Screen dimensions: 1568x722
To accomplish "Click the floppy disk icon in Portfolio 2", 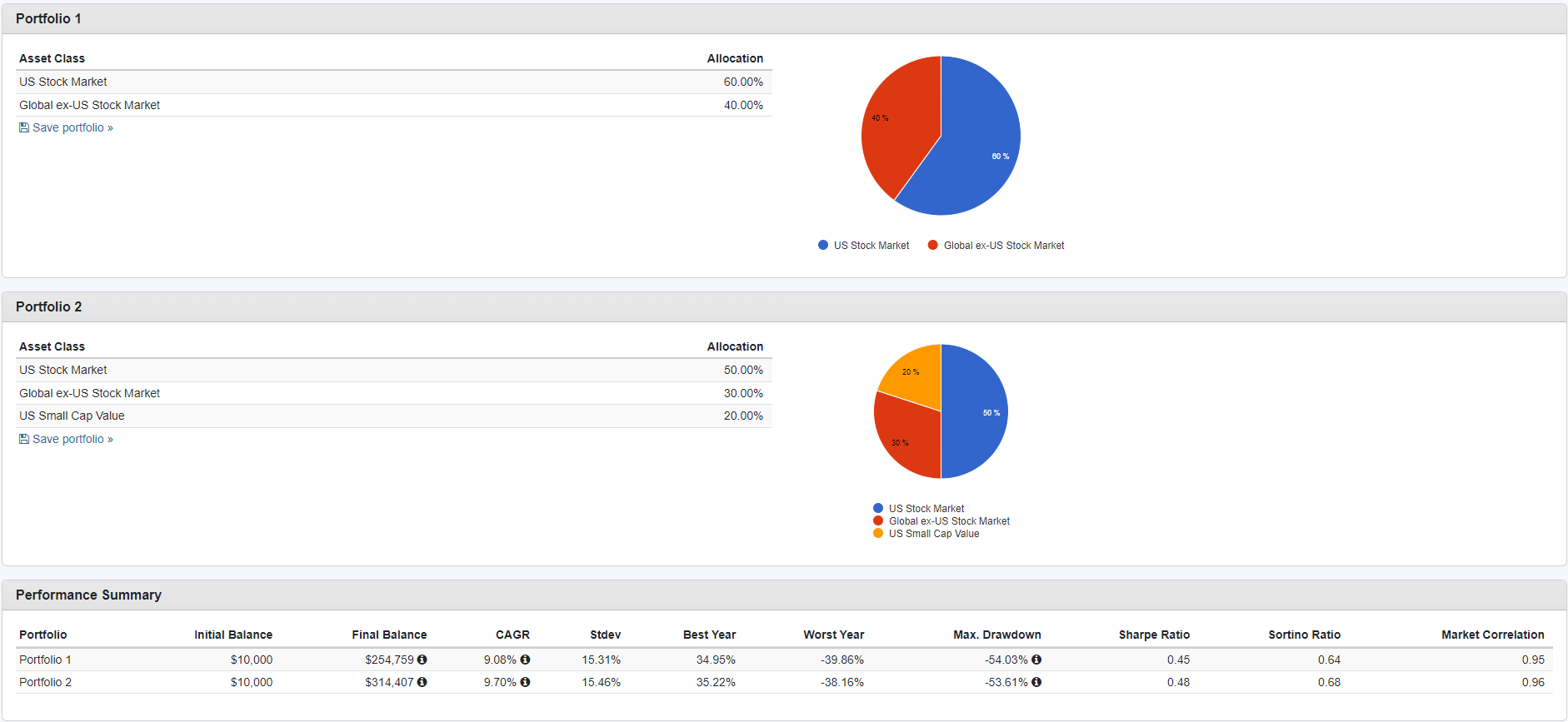I will pos(24,439).
